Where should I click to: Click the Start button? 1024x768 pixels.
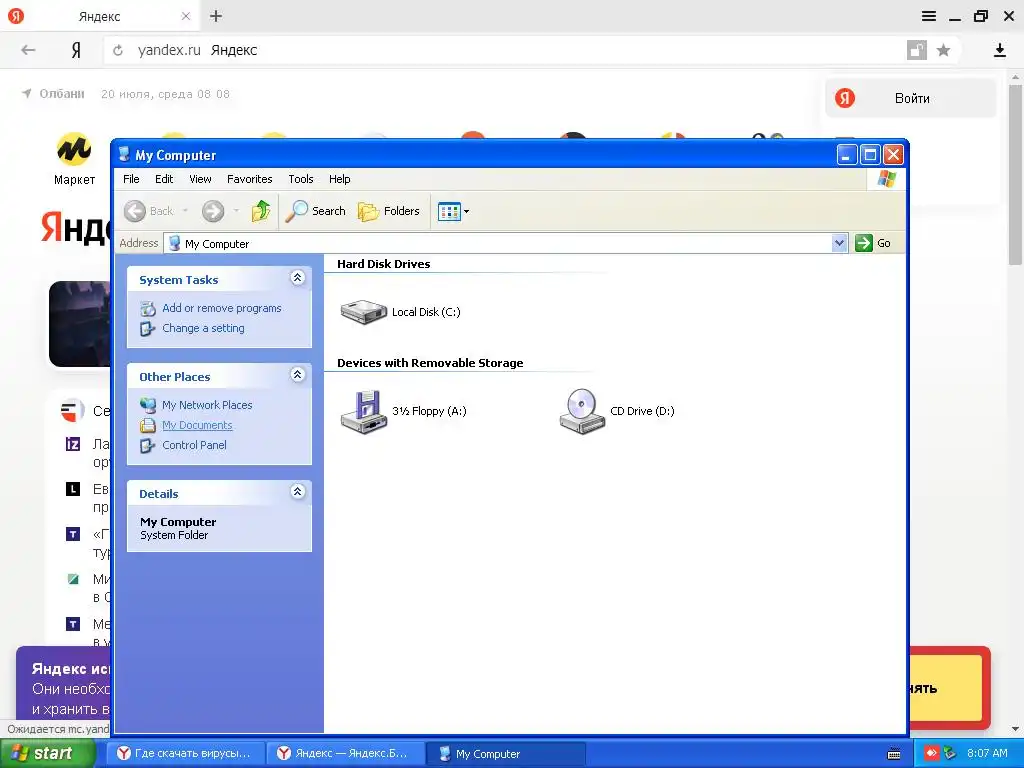tap(46, 753)
